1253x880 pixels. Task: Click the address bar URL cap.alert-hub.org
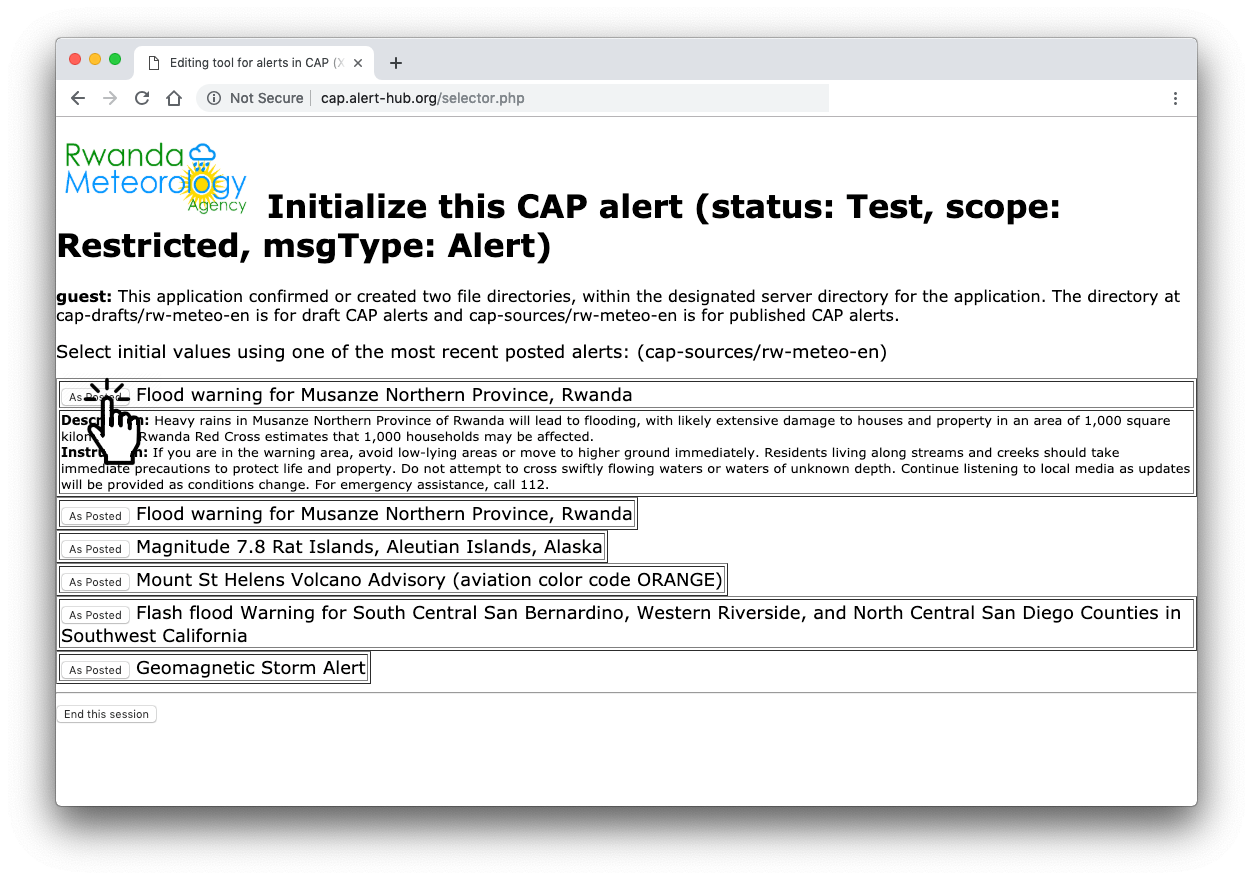[422, 98]
